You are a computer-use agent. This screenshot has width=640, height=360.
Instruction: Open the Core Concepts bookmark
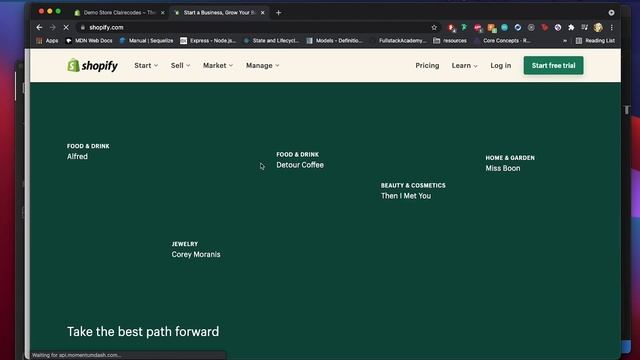coord(502,40)
